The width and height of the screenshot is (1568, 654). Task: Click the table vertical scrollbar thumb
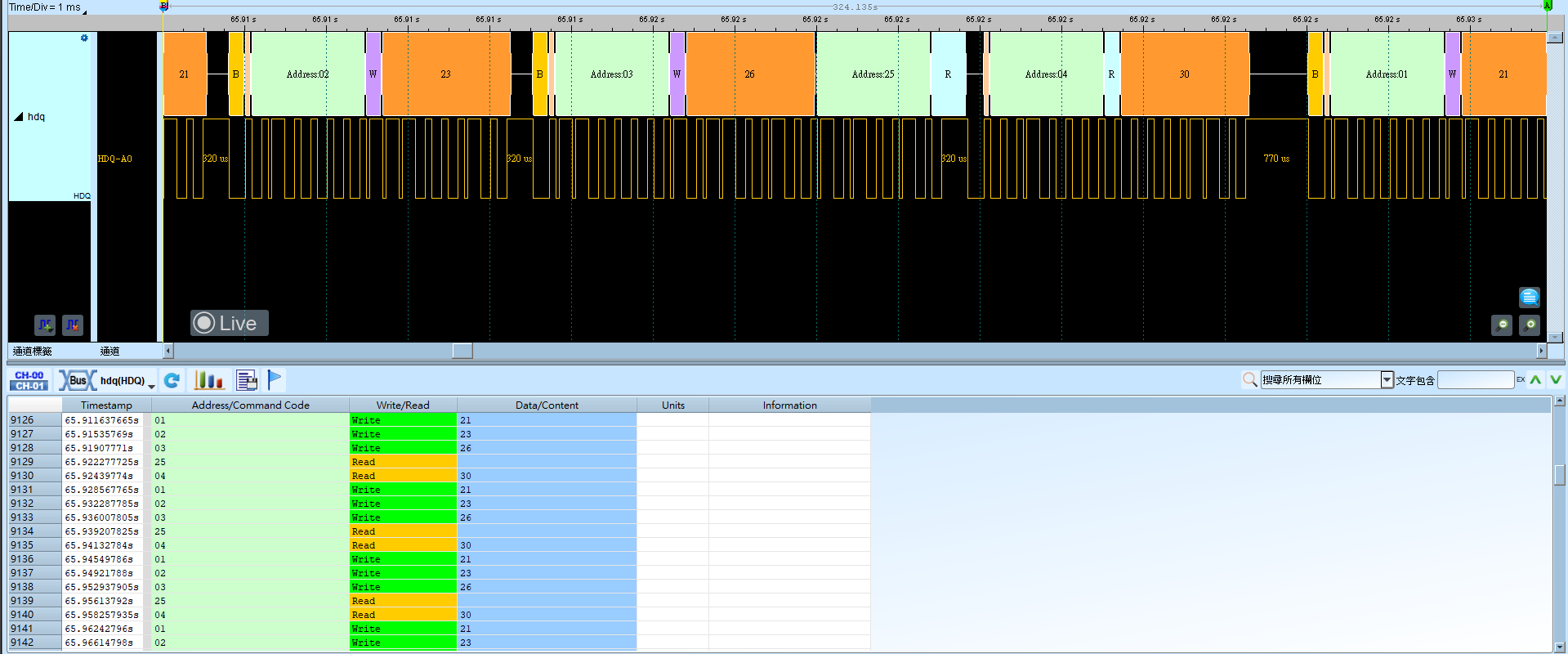(x=1559, y=475)
